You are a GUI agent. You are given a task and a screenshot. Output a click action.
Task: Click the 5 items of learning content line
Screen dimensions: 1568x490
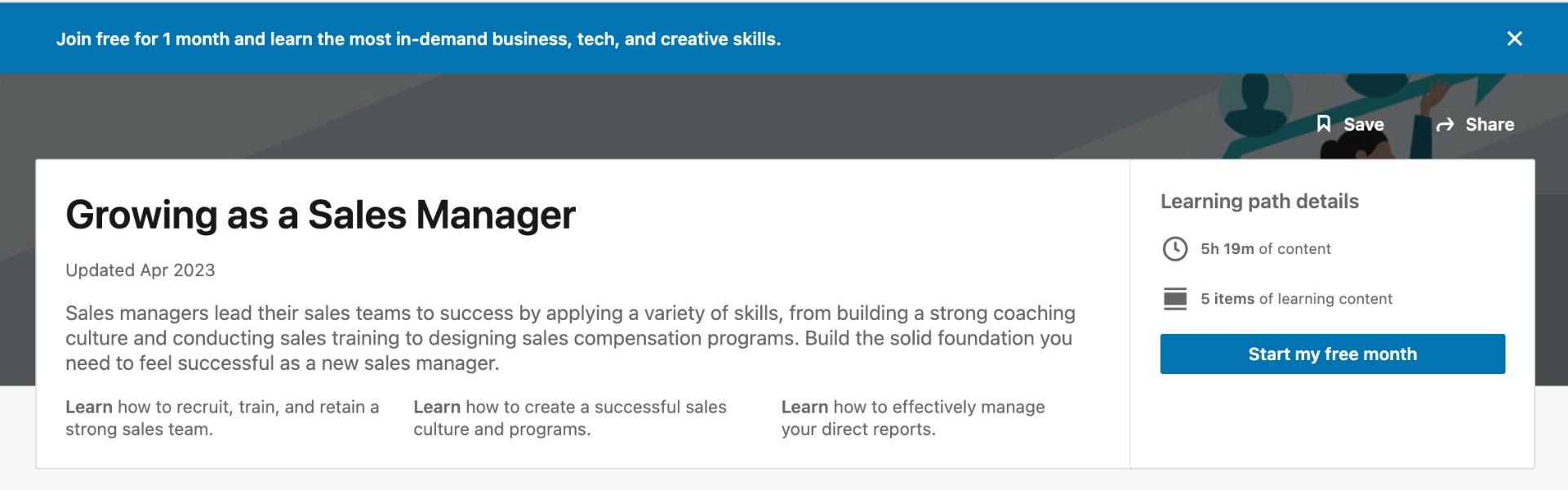(x=1294, y=298)
